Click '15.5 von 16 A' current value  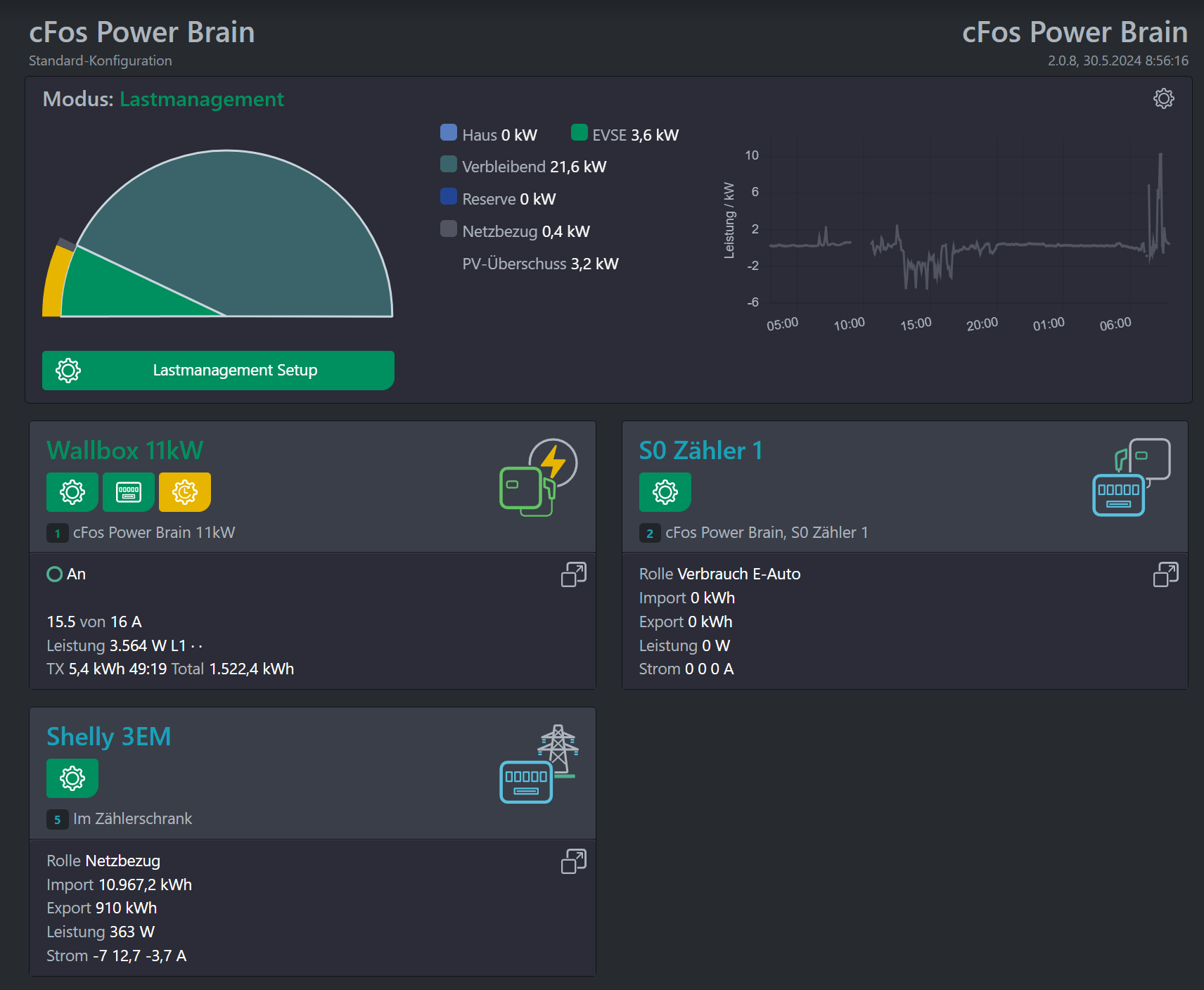pos(94,622)
